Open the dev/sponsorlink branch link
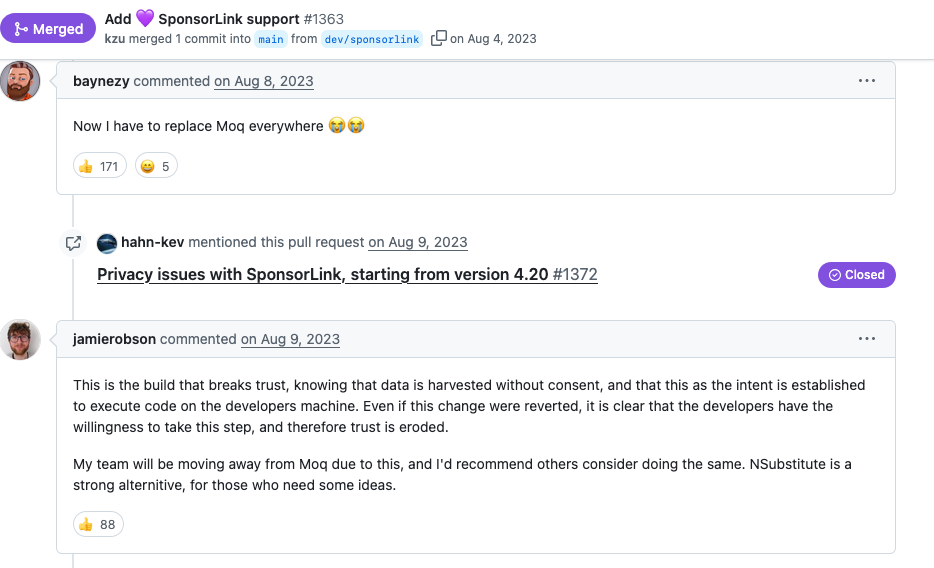The image size is (934, 568). click(372, 39)
